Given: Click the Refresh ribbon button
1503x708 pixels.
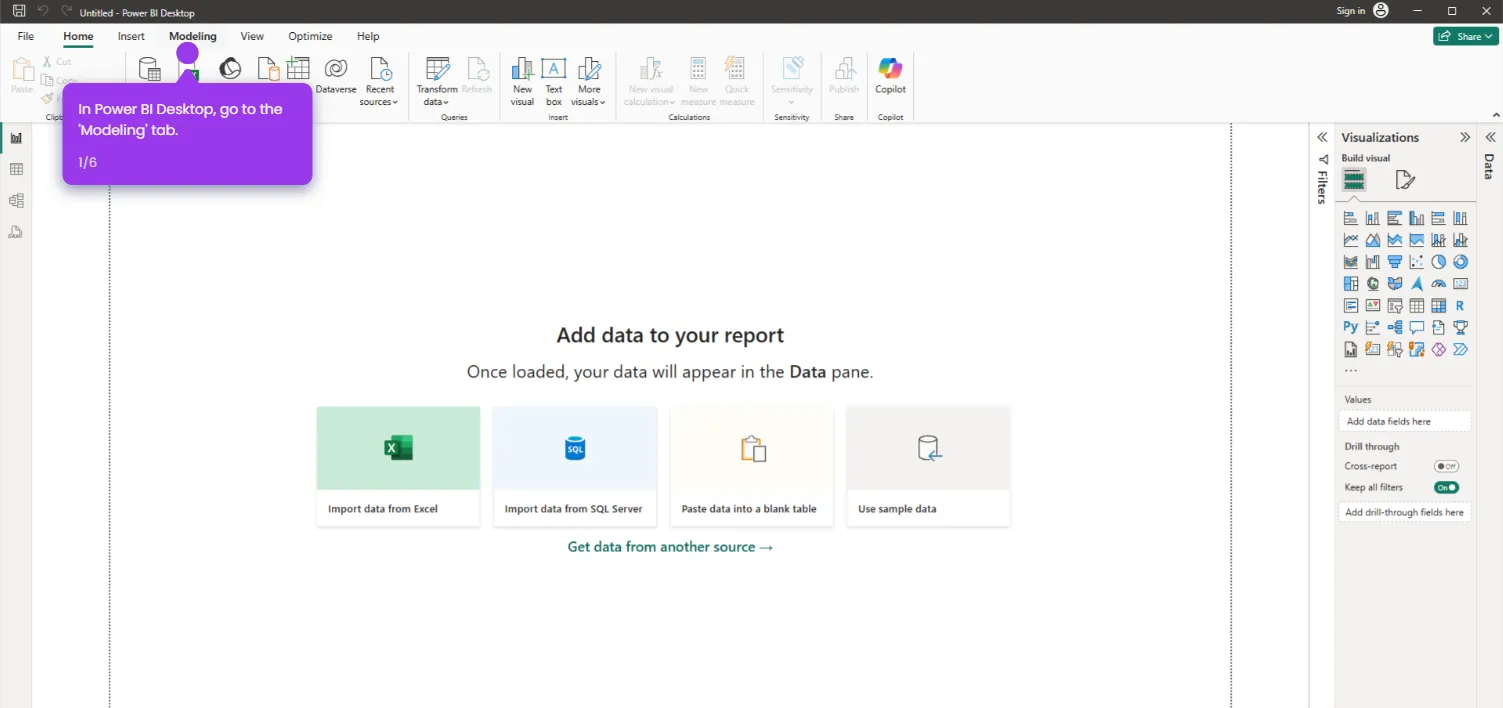Looking at the screenshot, I should (477, 76).
